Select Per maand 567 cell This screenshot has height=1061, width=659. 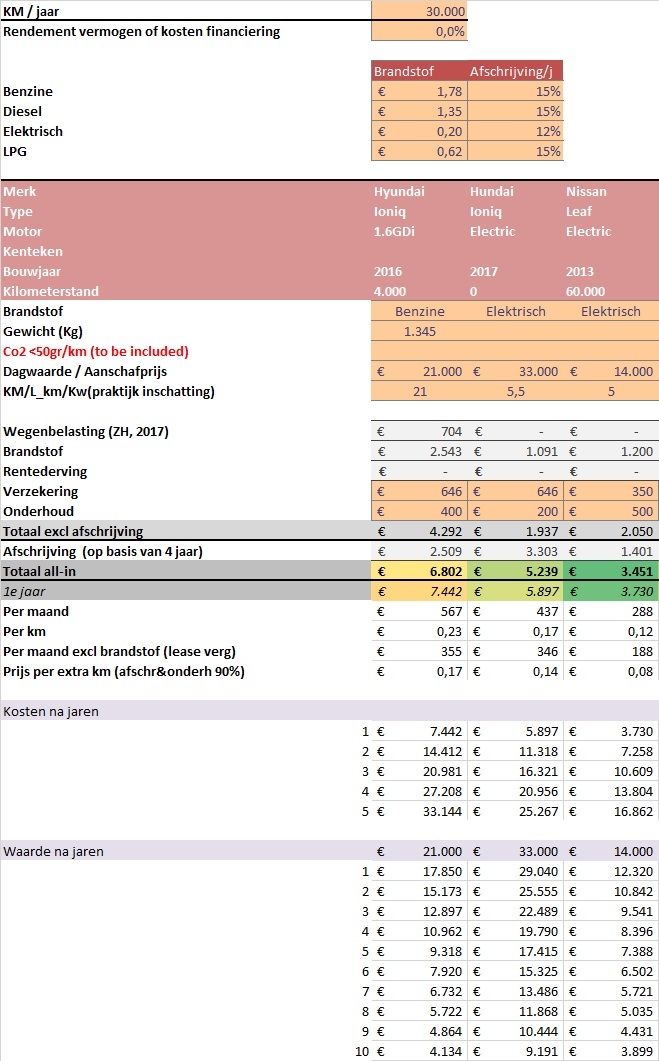point(419,611)
